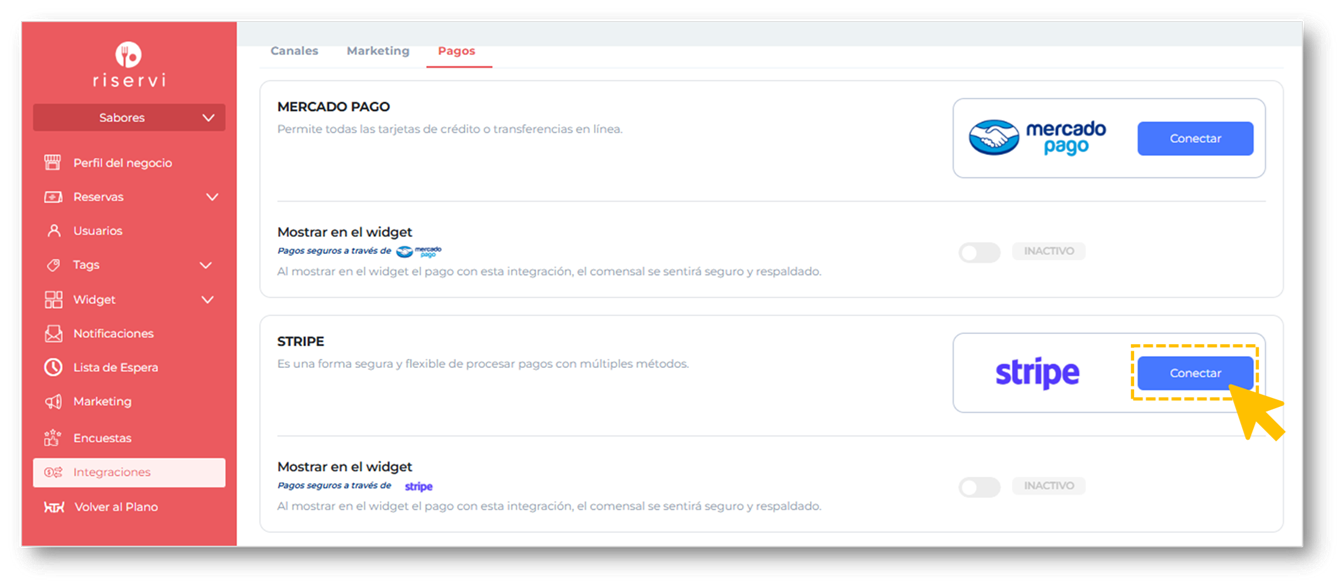The height and width of the screenshot is (588, 1344).
Task: Select Integraciones in the sidebar
Action: tap(129, 472)
